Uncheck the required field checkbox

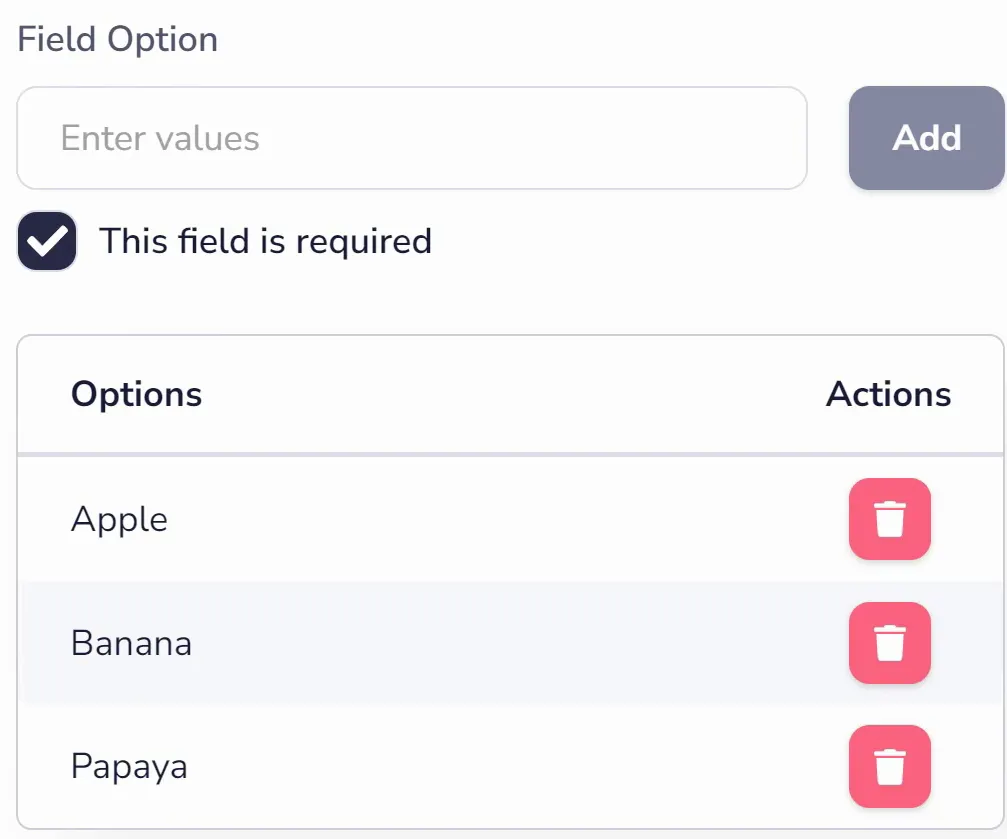(47, 241)
